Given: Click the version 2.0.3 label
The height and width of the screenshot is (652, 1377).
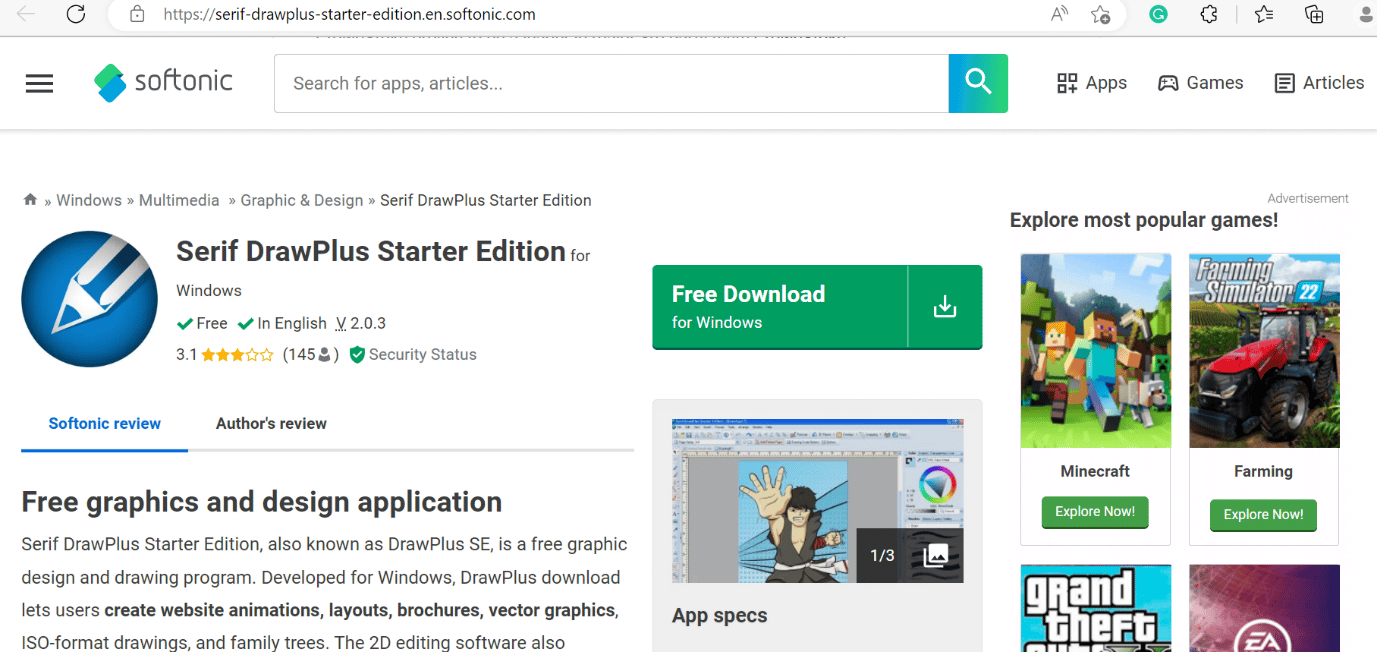Looking at the screenshot, I should coord(361,323).
